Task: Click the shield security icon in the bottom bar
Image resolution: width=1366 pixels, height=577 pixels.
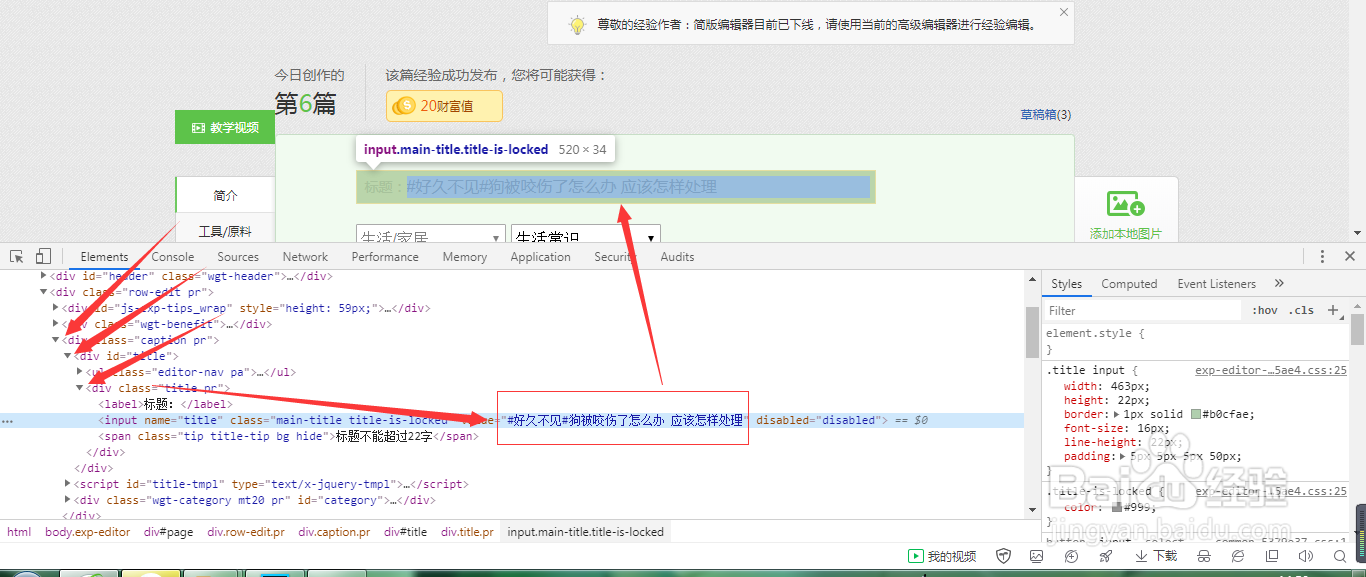Action: (x=1004, y=556)
